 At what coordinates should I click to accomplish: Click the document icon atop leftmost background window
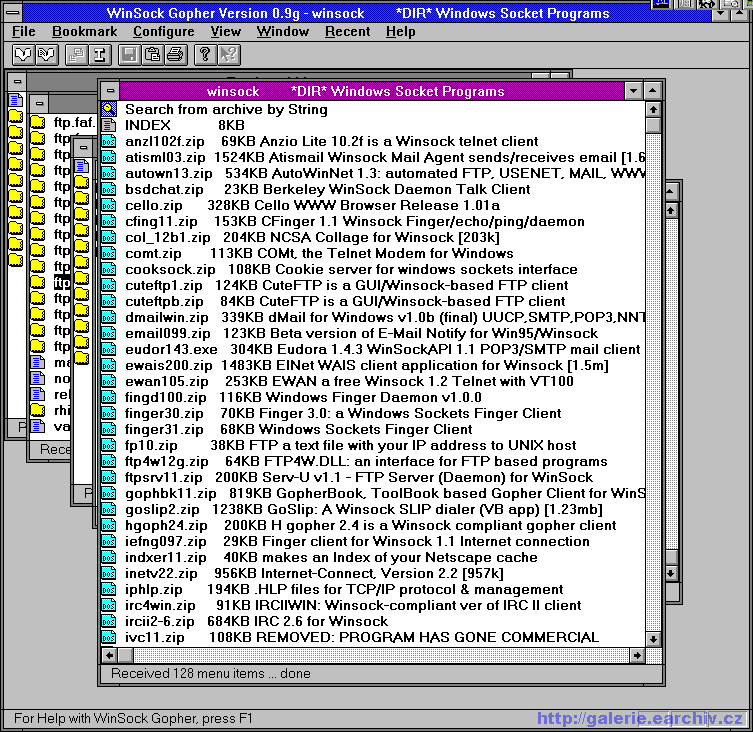pos(16,100)
